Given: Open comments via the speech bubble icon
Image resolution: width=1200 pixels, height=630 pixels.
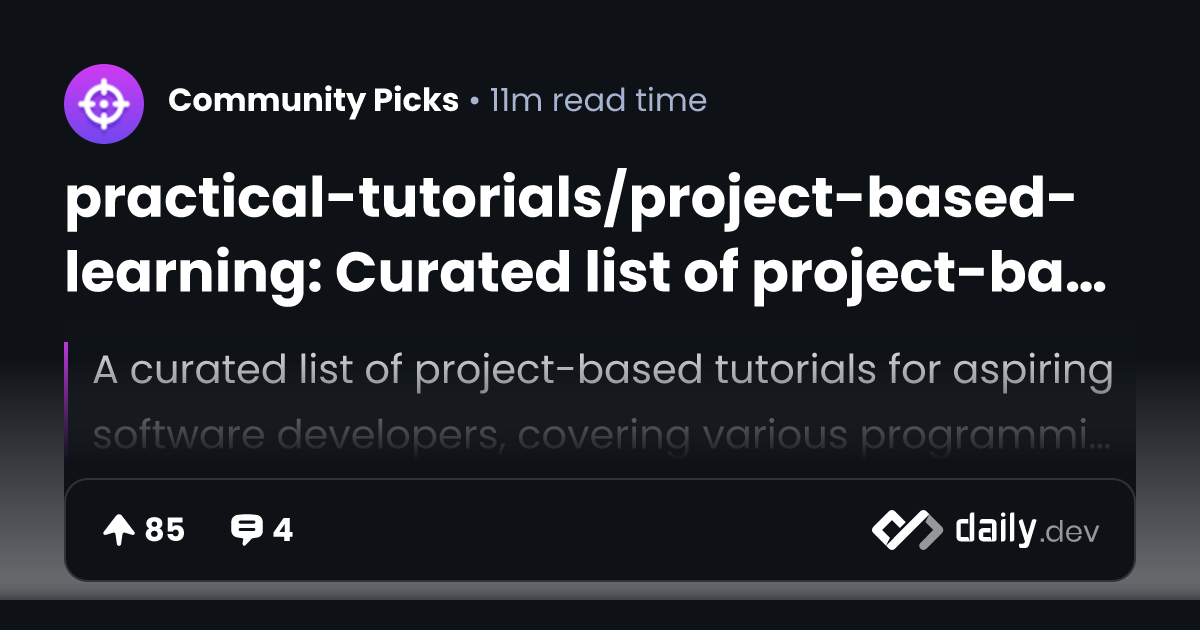Looking at the screenshot, I should 246,530.
